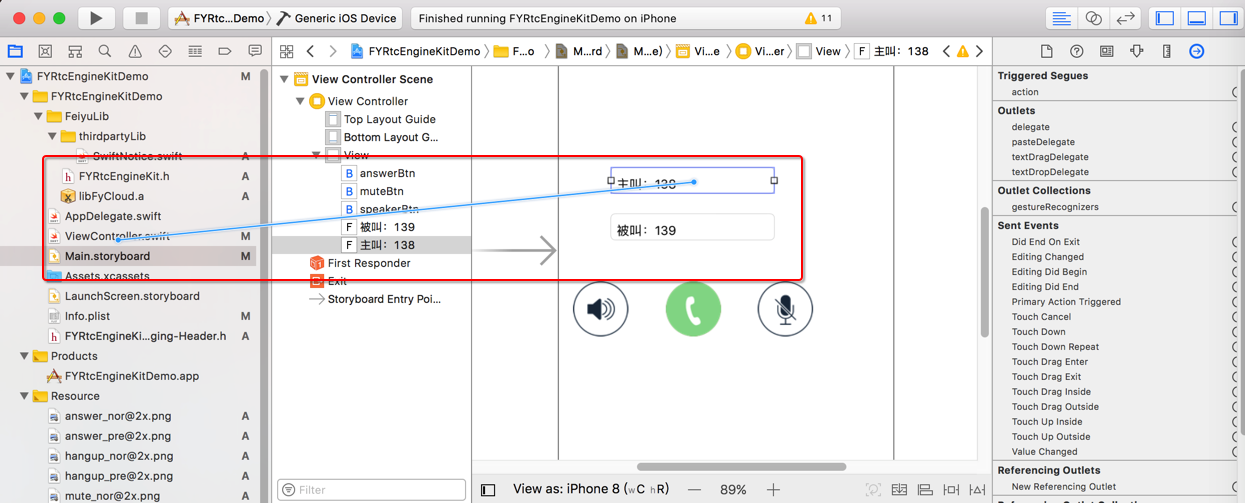Collapse the FeiyuLib group

(39, 116)
